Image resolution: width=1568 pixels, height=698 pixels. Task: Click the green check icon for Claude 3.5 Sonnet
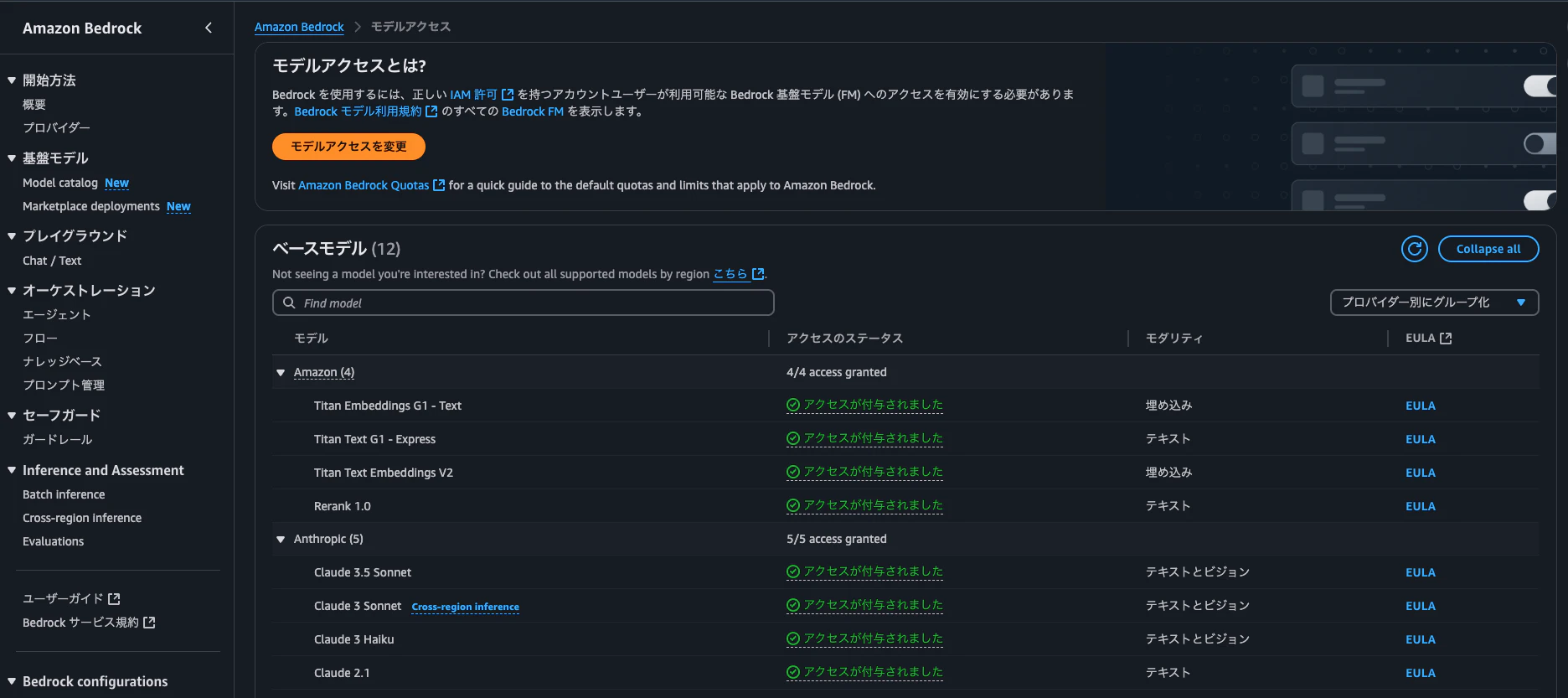coord(793,571)
